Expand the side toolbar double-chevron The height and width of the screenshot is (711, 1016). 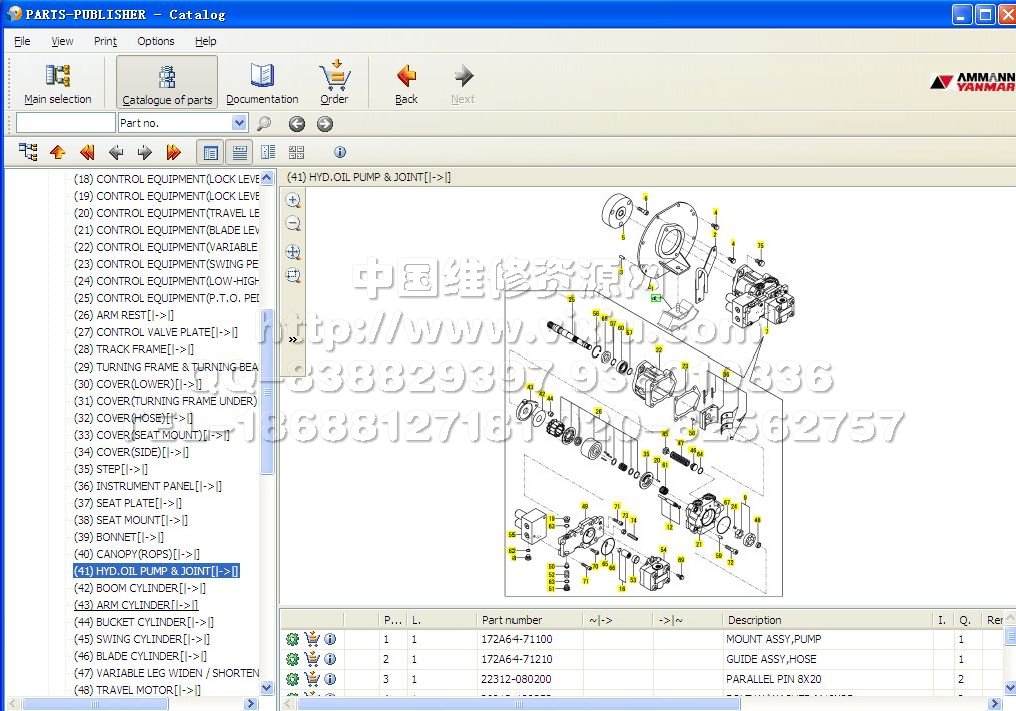click(x=293, y=339)
